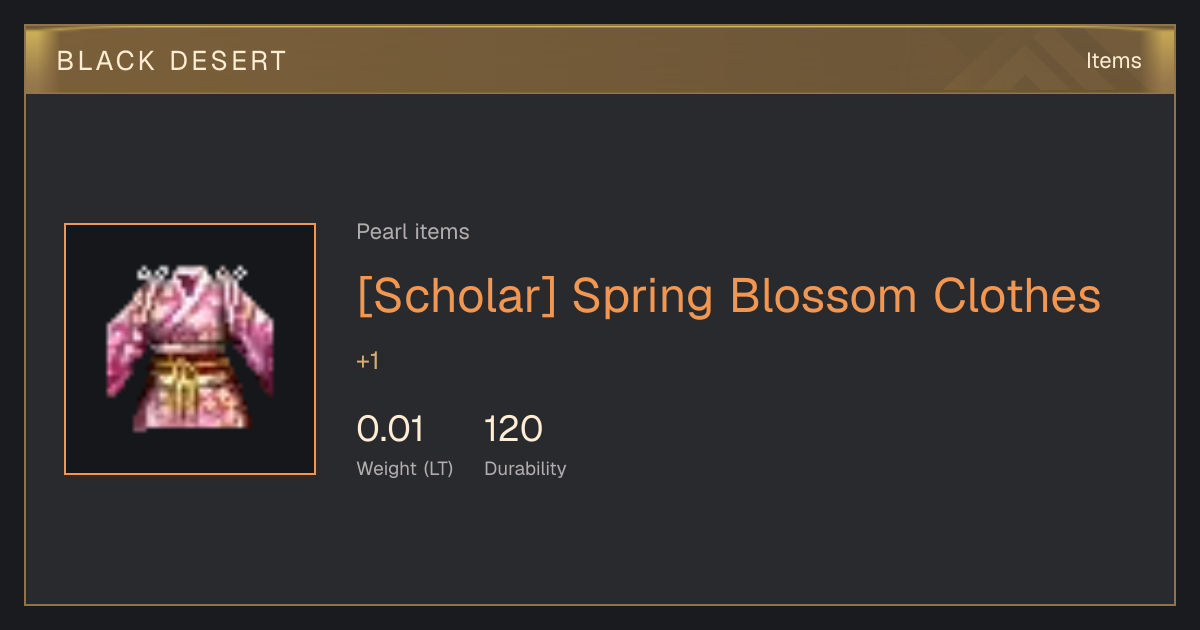The image size is (1200, 630).
Task: Open the Items link in the header
Action: coord(1113,60)
